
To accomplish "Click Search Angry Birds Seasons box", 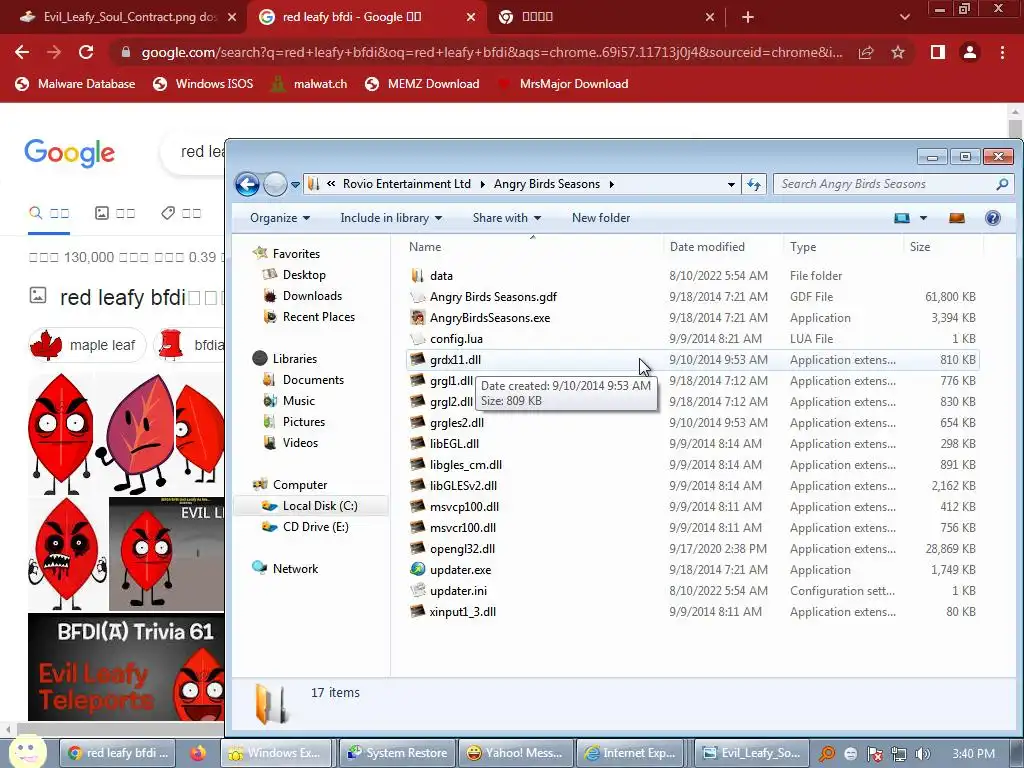I will pos(892,184).
